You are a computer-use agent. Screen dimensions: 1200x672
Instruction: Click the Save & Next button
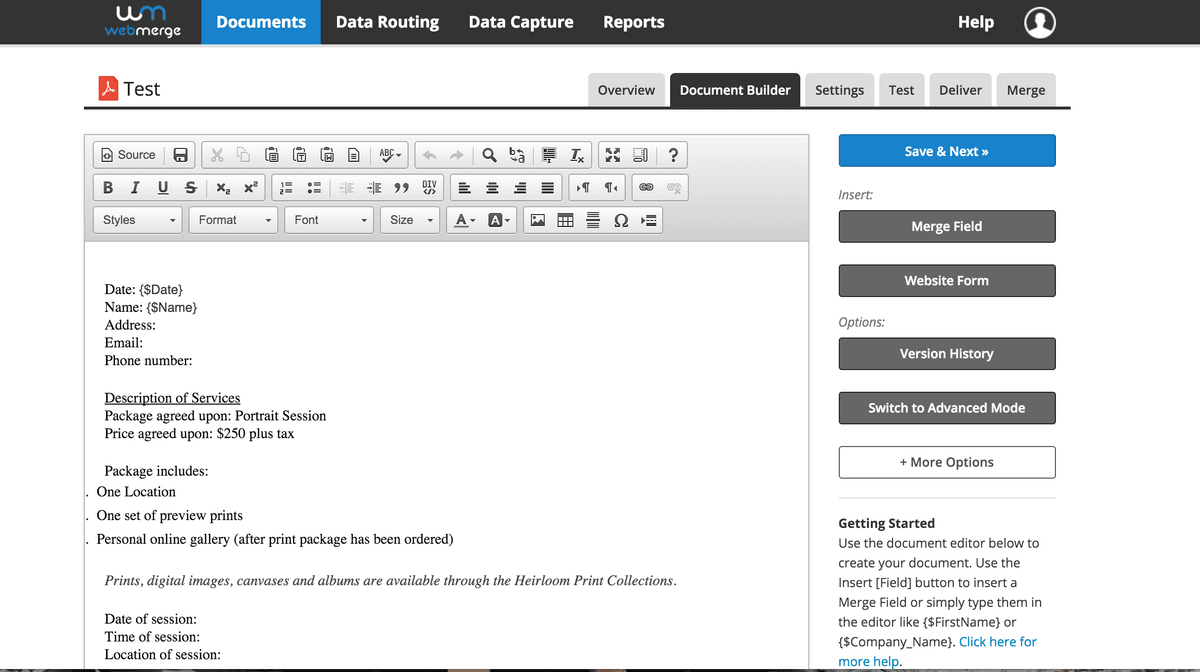point(946,151)
